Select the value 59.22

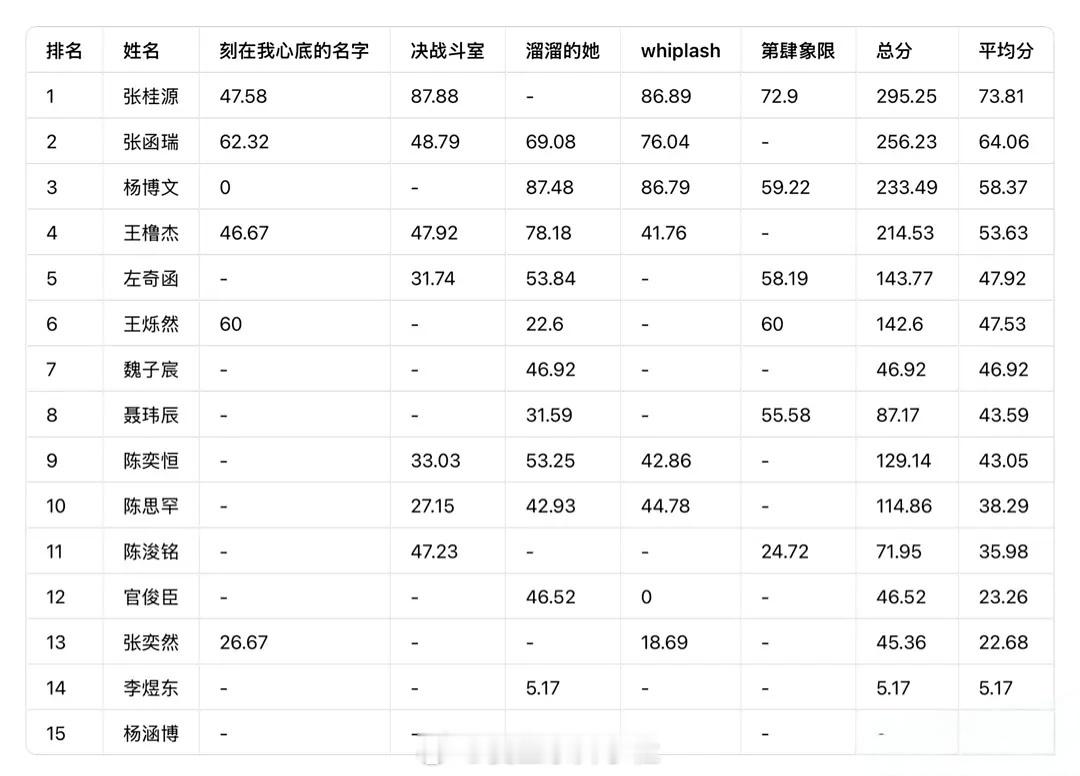point(786,187)
